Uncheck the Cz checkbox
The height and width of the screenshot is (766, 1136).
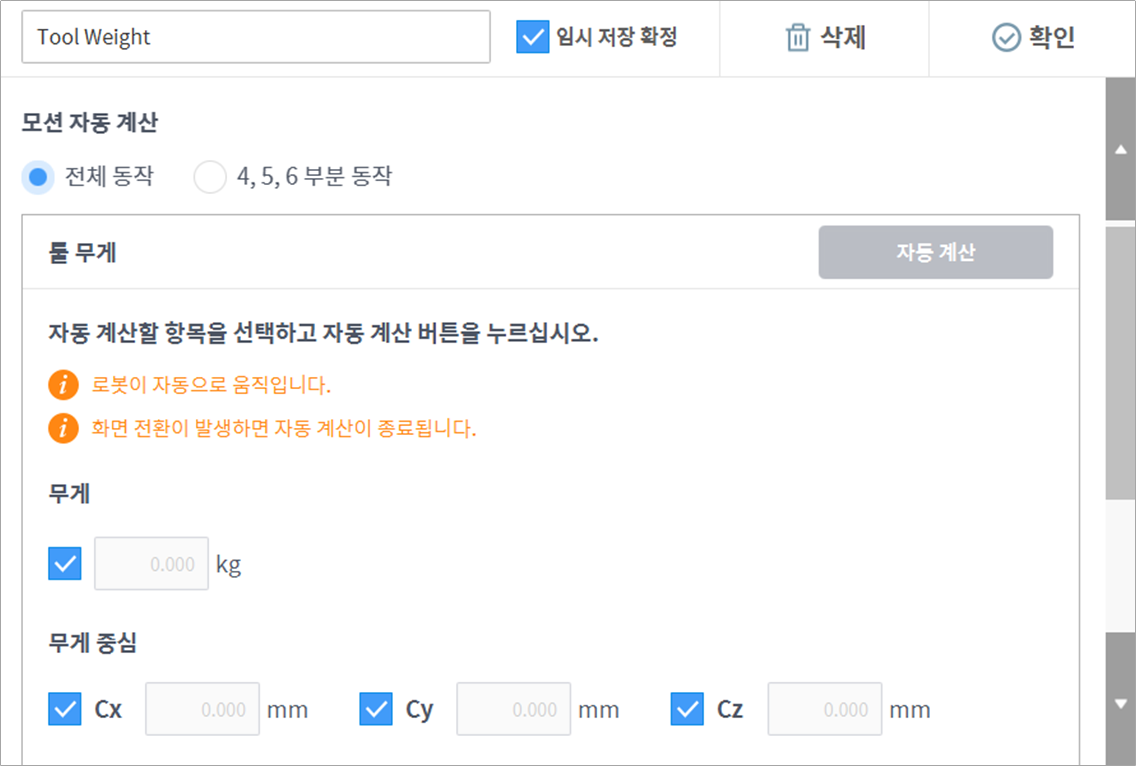(686, 709)
